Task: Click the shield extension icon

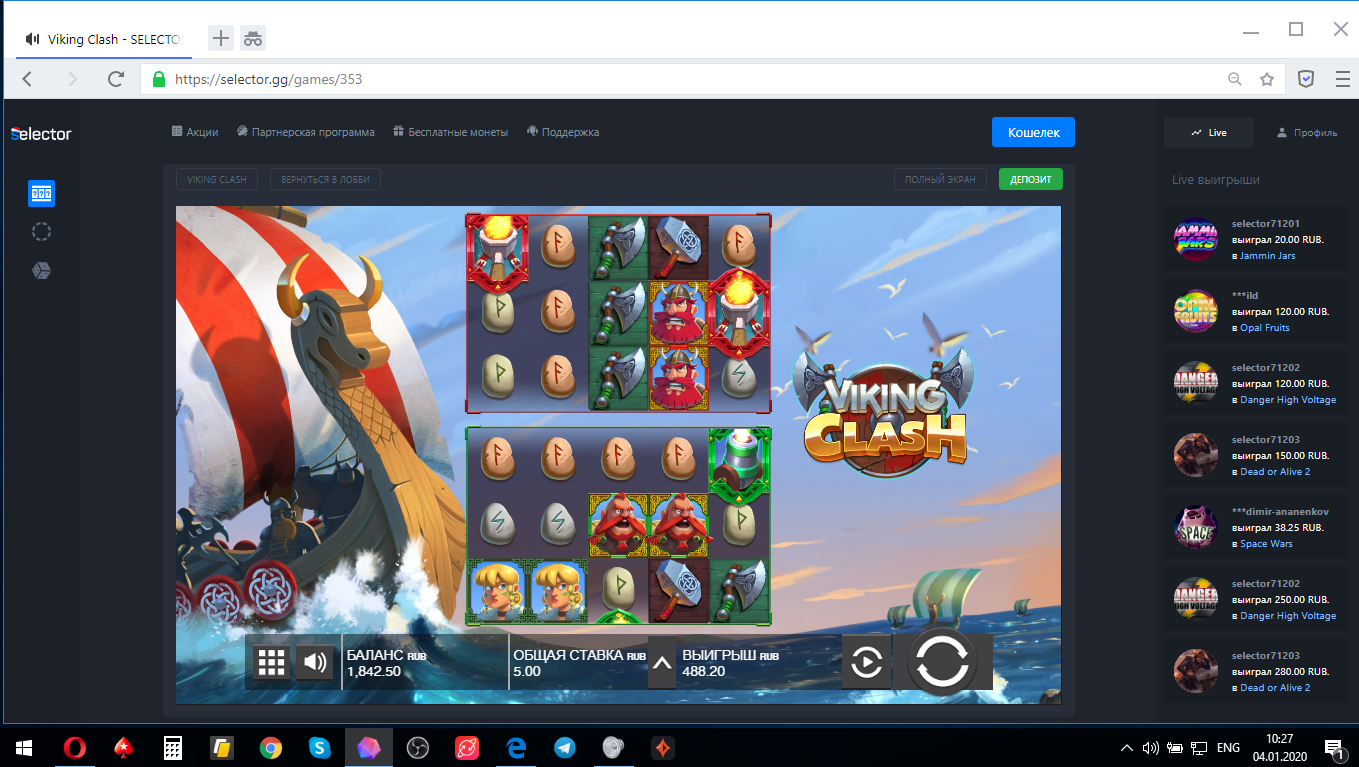Action: pos(1306,79)
